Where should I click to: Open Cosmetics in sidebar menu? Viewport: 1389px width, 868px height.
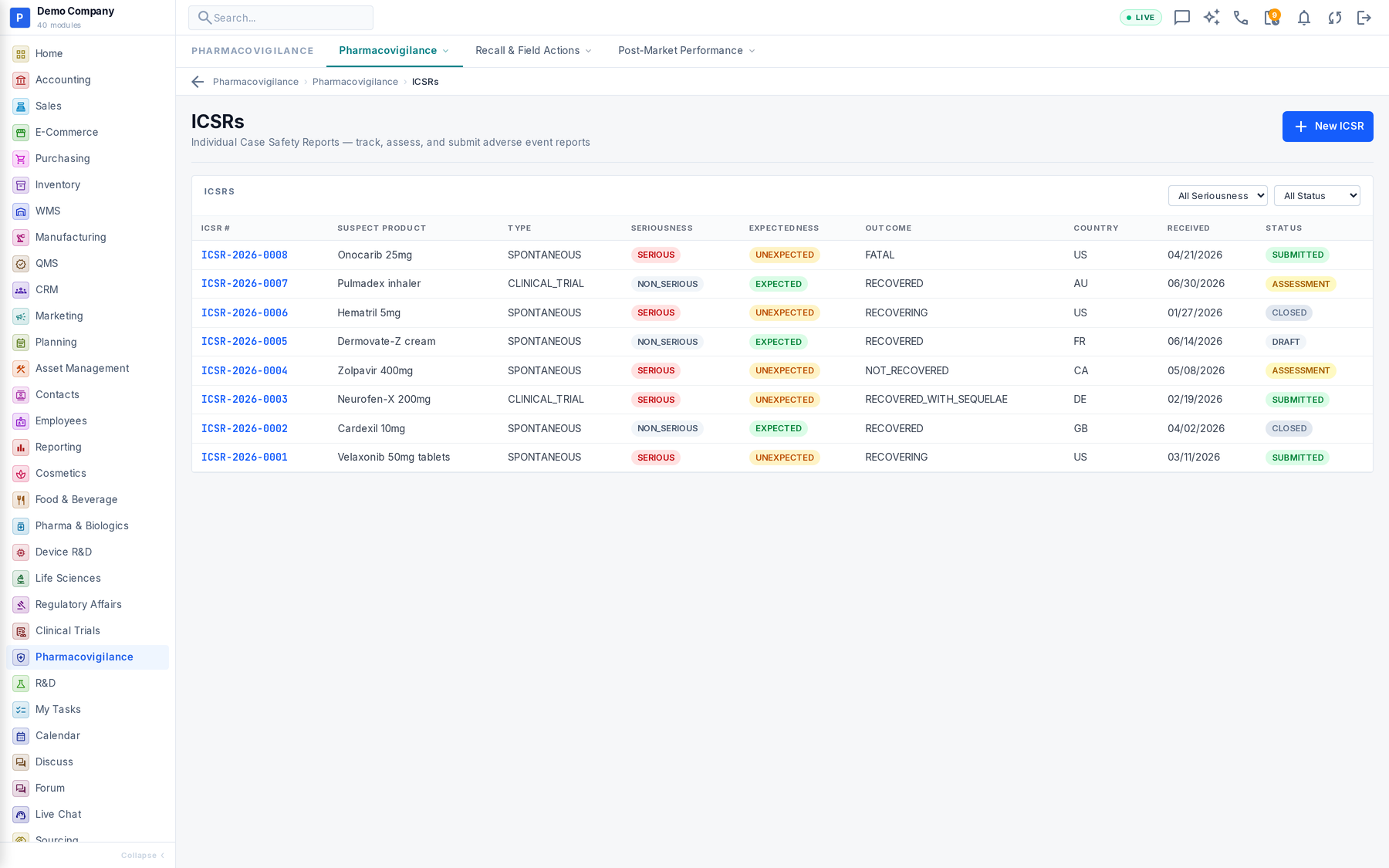point(87,473)
